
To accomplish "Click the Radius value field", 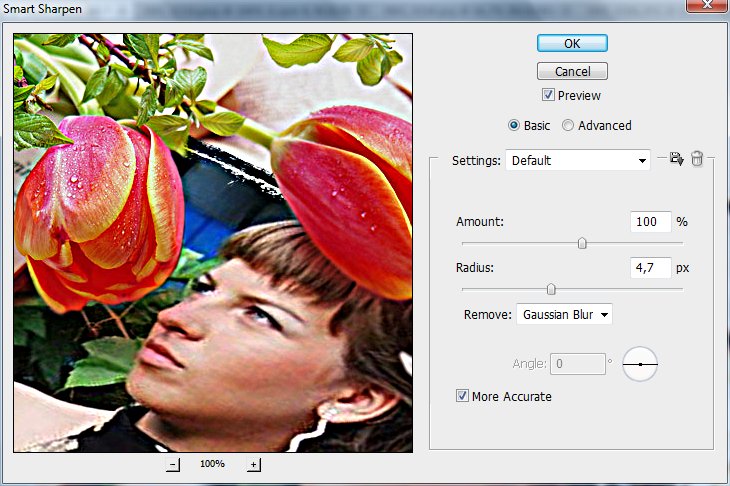I will 650,268.
